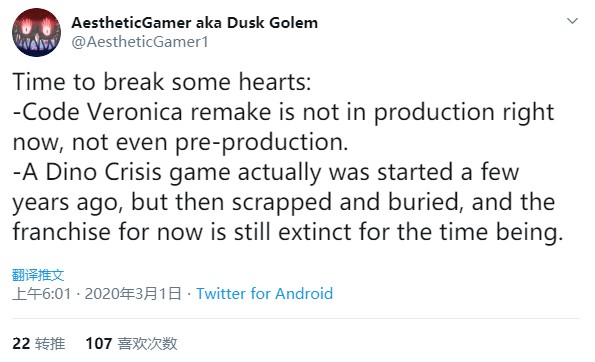Open the AestheticGamer profile avatar

(36, 33)
